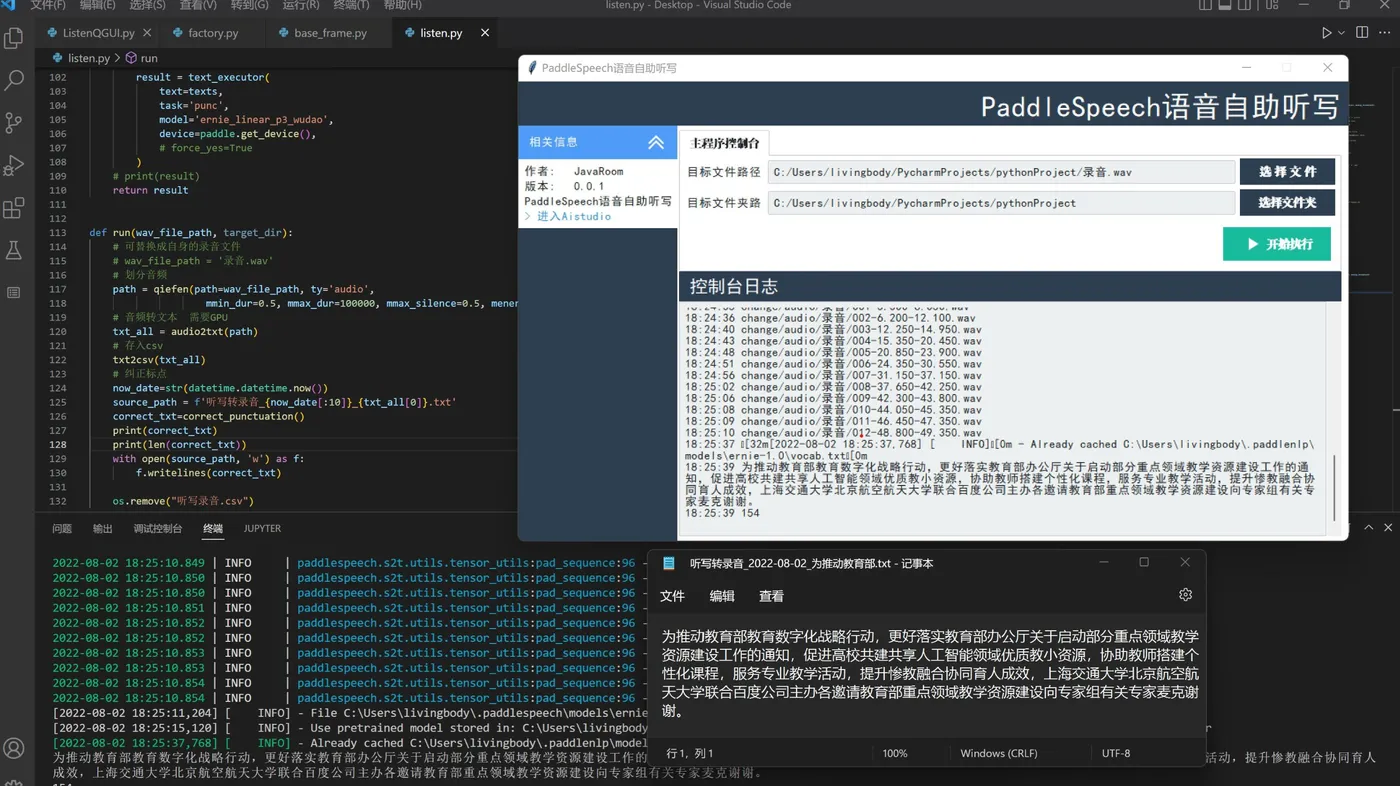Click the PaddleSpeech feather title icon
The height and width of the screenshot is (786, 1400).
pos(532,68)
